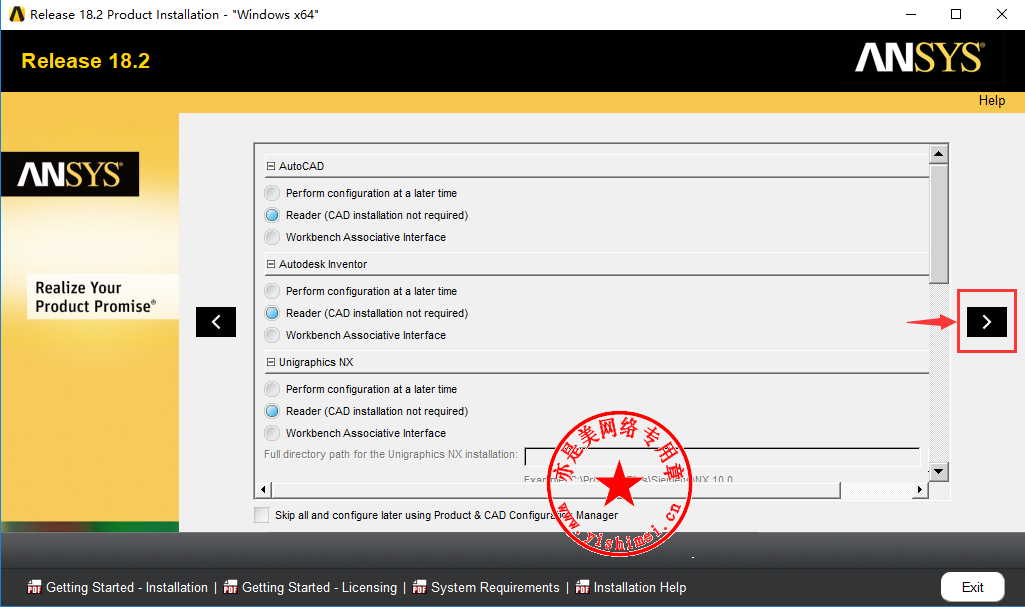Click vertical scrollbar down arrow

pos(939,471)
